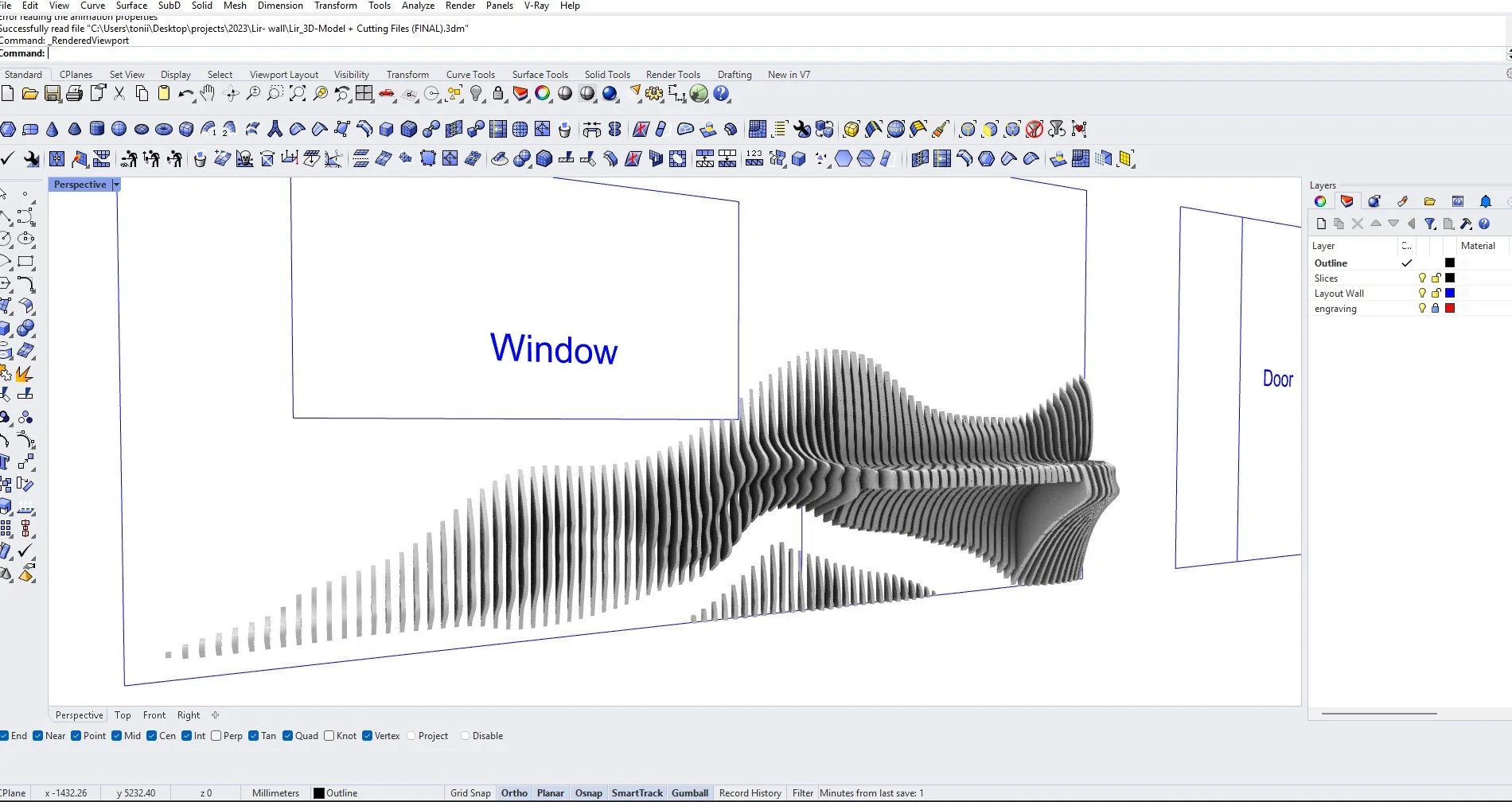Toggle visibility bulb of the Slices layer

[x=1422, y=278]
